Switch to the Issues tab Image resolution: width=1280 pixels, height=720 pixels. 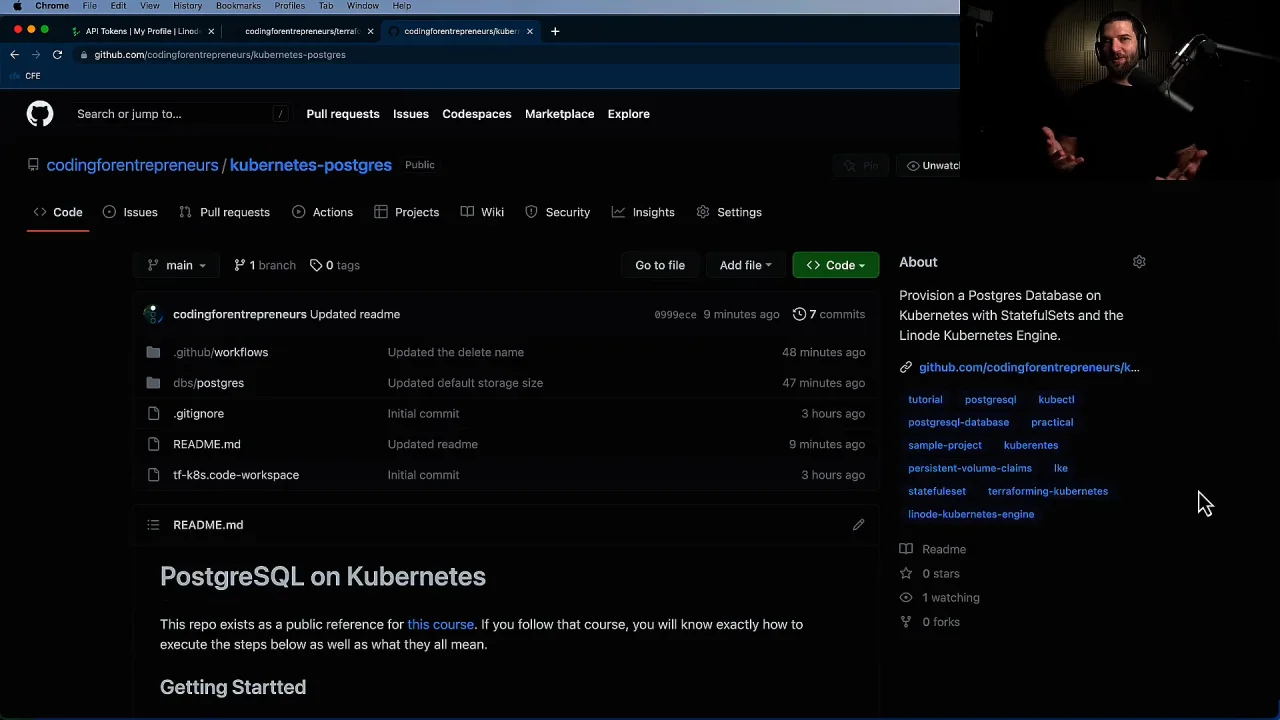pyautogui.click(x=130, y=212)
